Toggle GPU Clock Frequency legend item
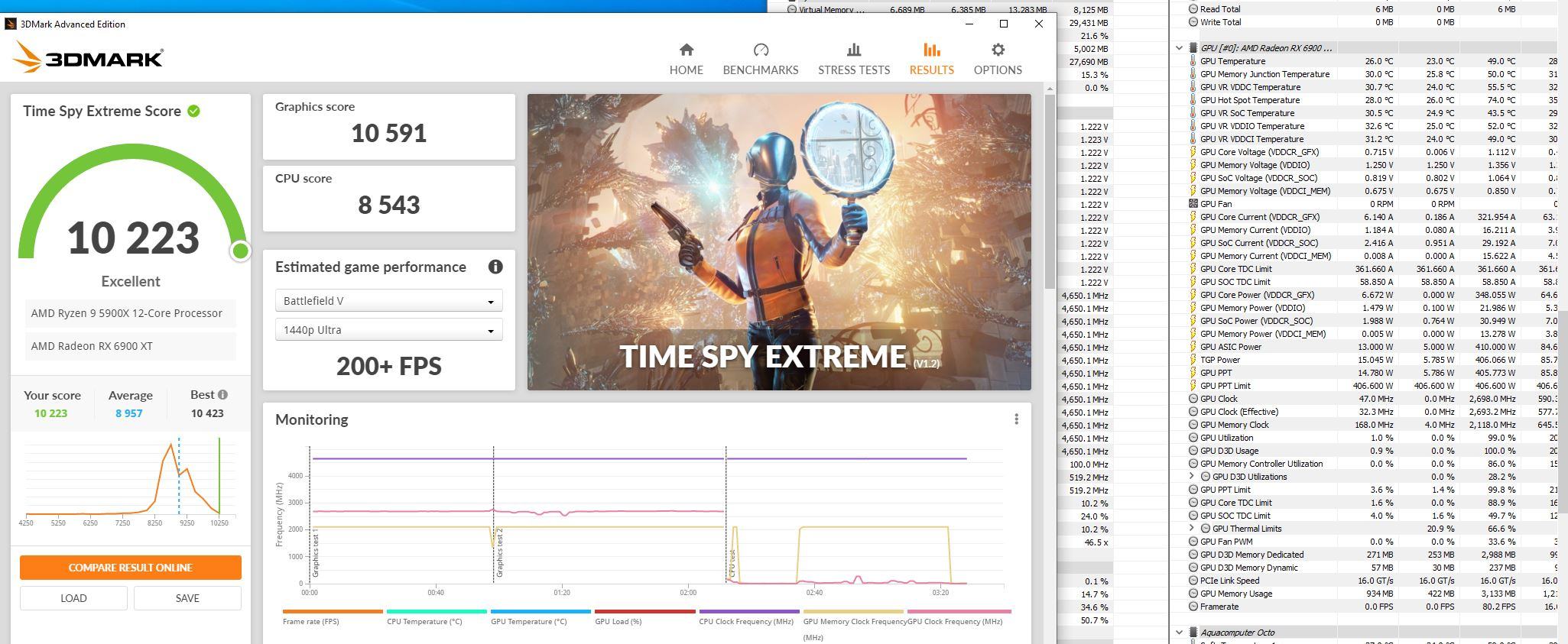This screenshot has height=644, width=1568. coord(958,617)
